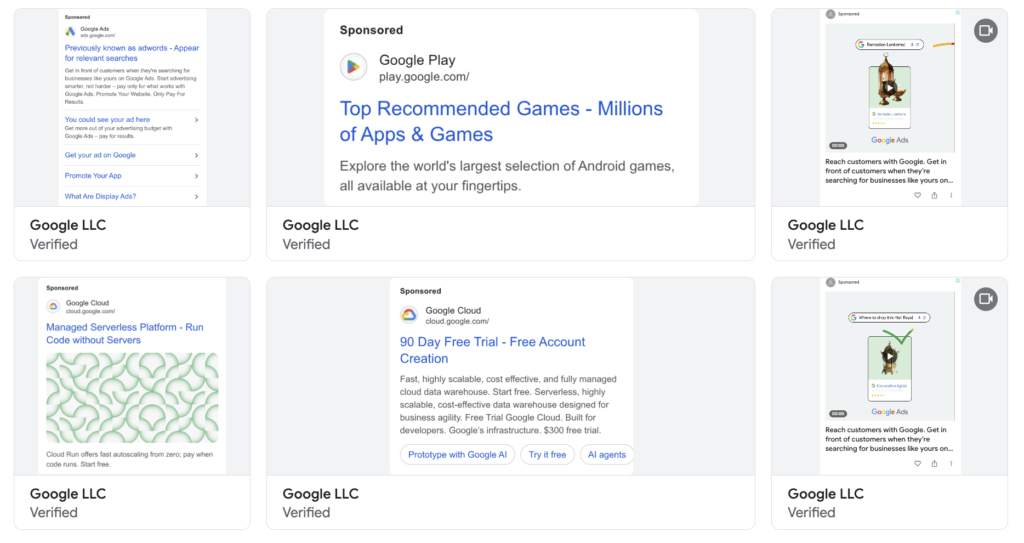
Task: Like the Ramadan Lanterns video ad with the heart icon
Action: coord(917,196)
